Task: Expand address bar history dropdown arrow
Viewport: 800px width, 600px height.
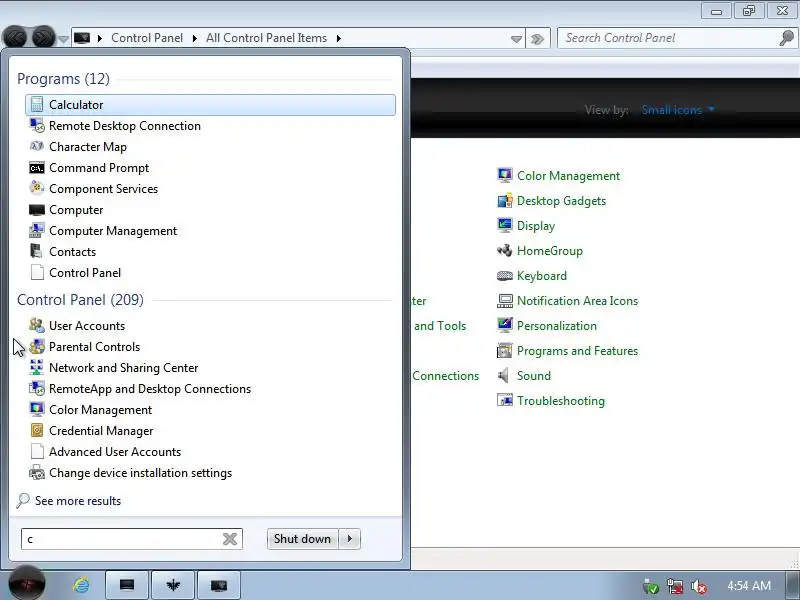Action: click(x=516, y=39)
